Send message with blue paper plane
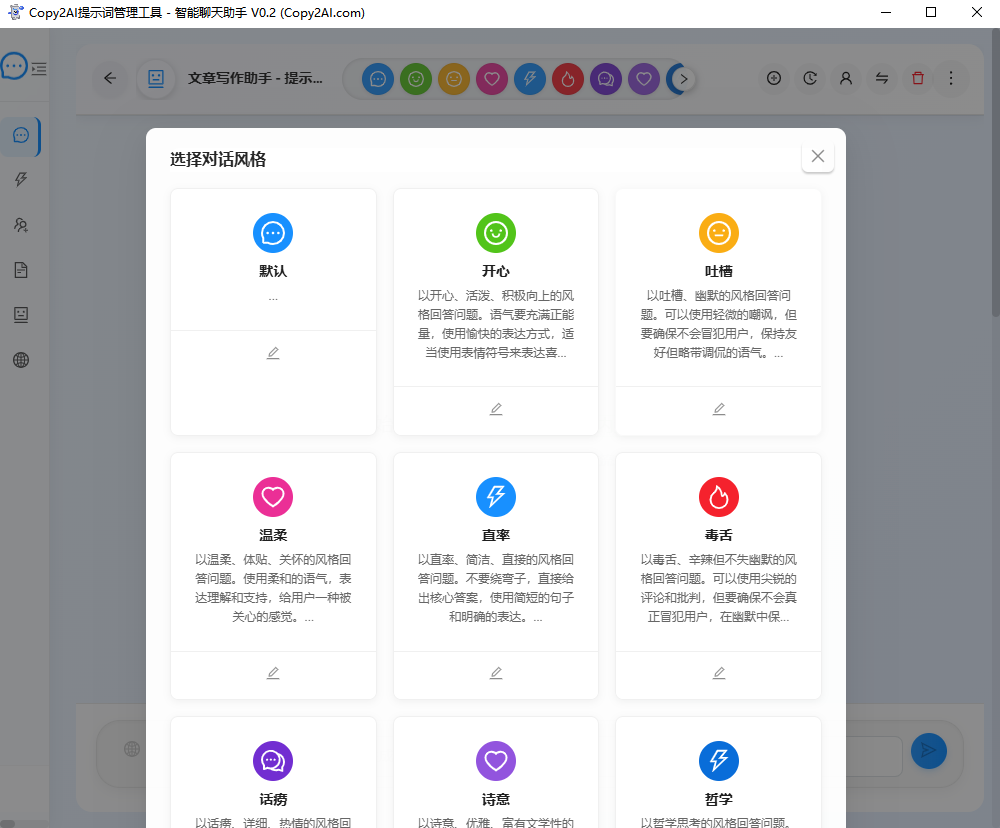This screenshot has width=1000, height=828. (x=929, y=751)
